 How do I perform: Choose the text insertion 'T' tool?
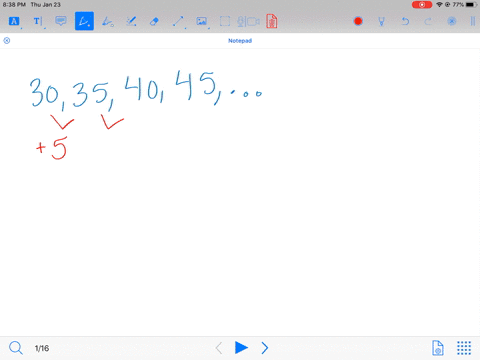37,21
